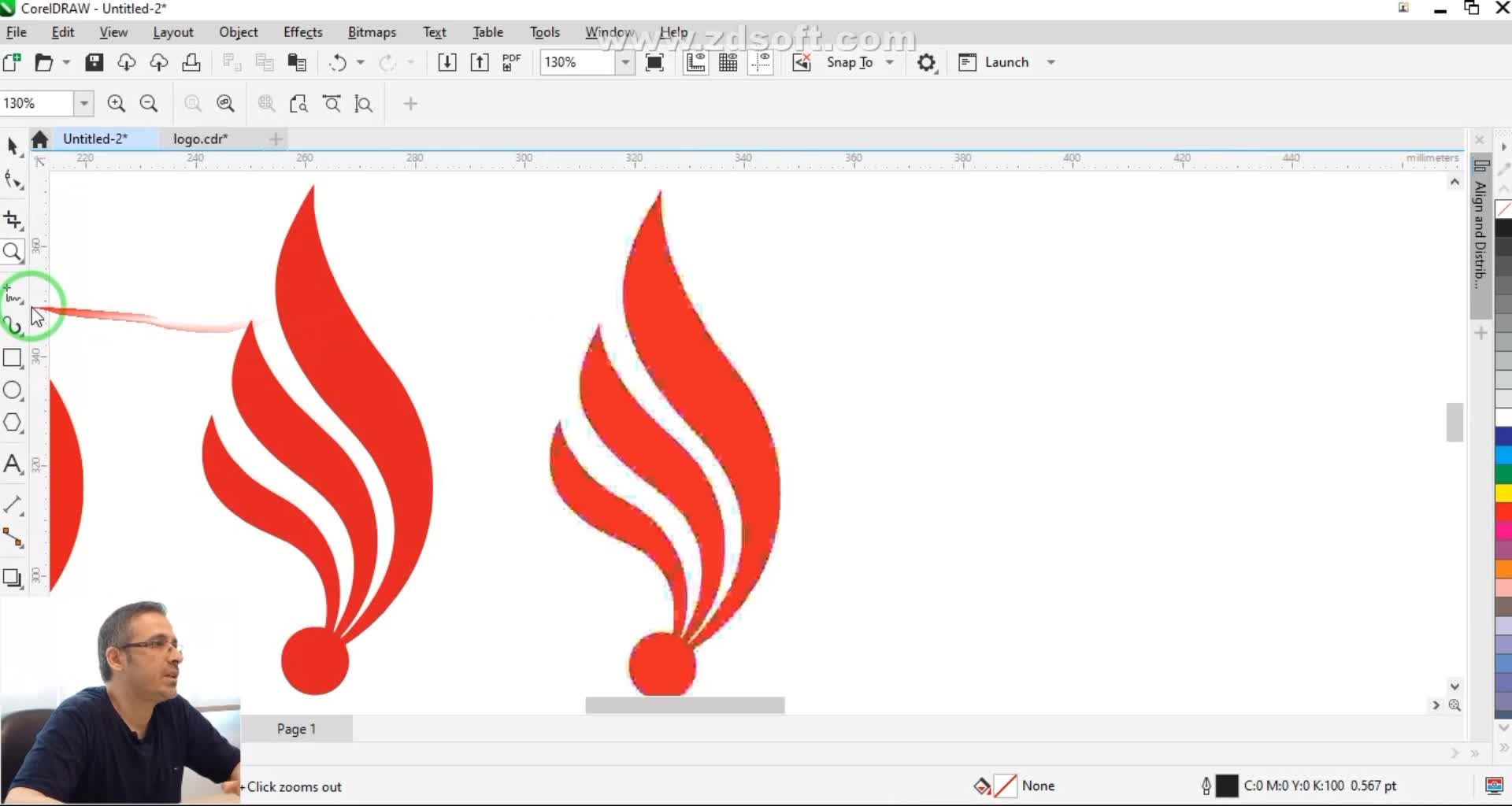Select the Text tool
Image resolution: width=1512 pixels, height=806 pixels.
pyautogui.click(x=13, y=464)
